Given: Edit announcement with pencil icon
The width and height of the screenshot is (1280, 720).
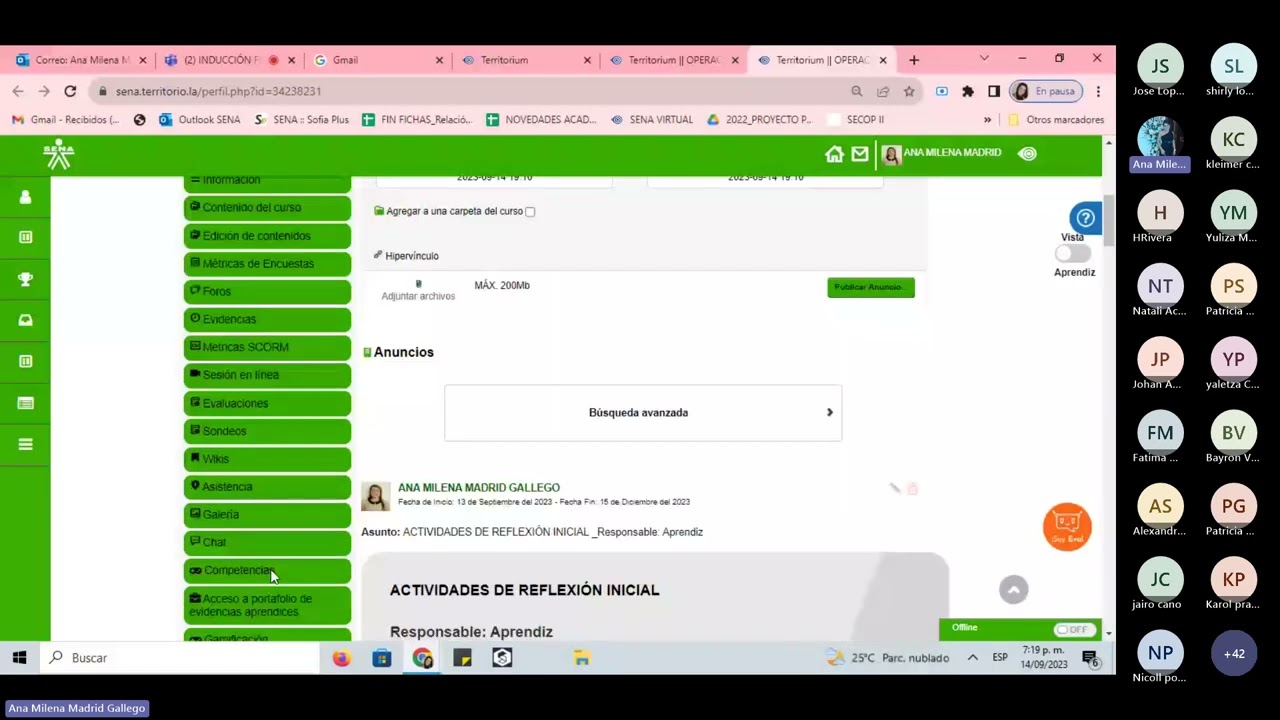Looking at the screenshot, I should [x=895, y=488].
